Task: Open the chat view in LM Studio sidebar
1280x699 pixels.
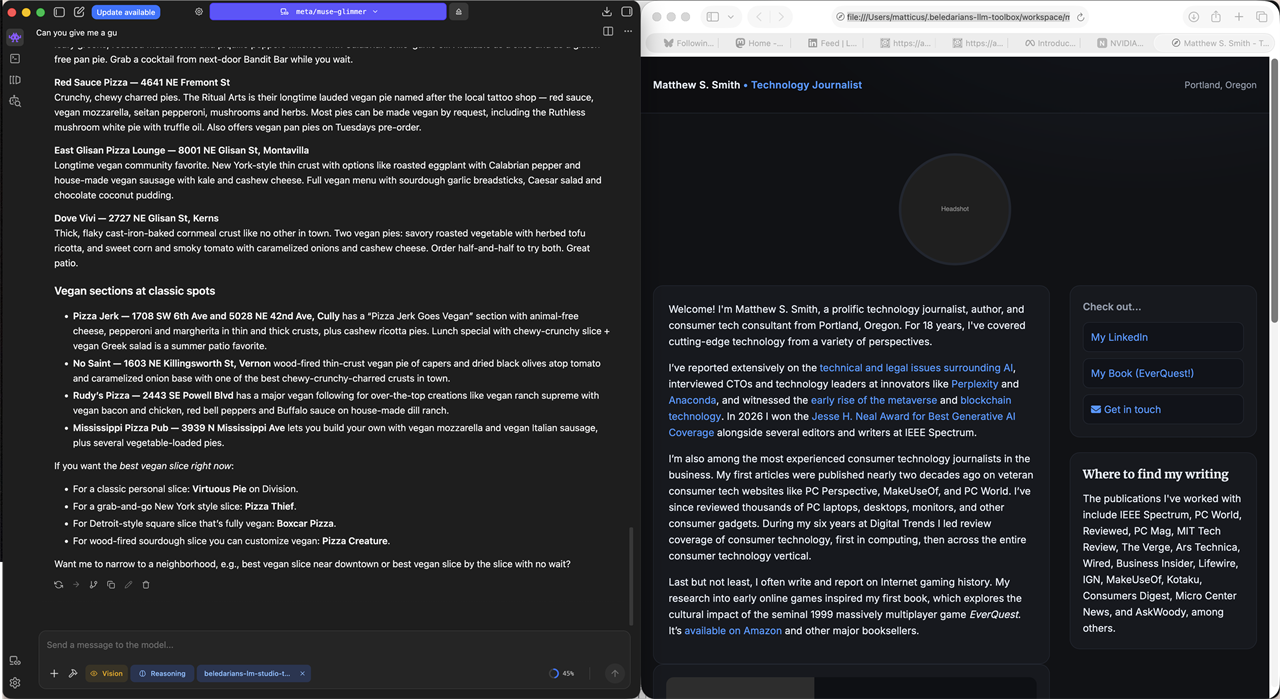Action: (15, 37)
